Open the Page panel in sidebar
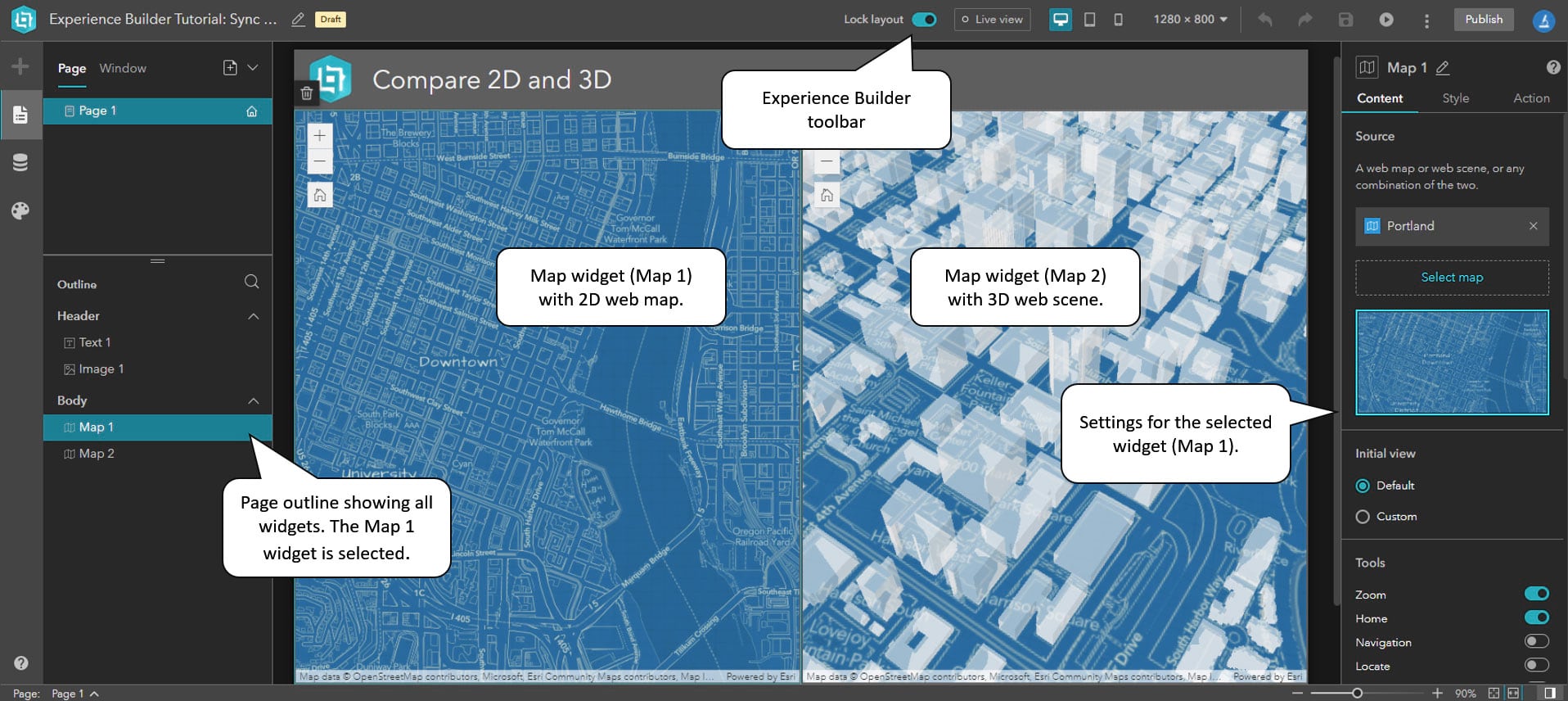 20,115
